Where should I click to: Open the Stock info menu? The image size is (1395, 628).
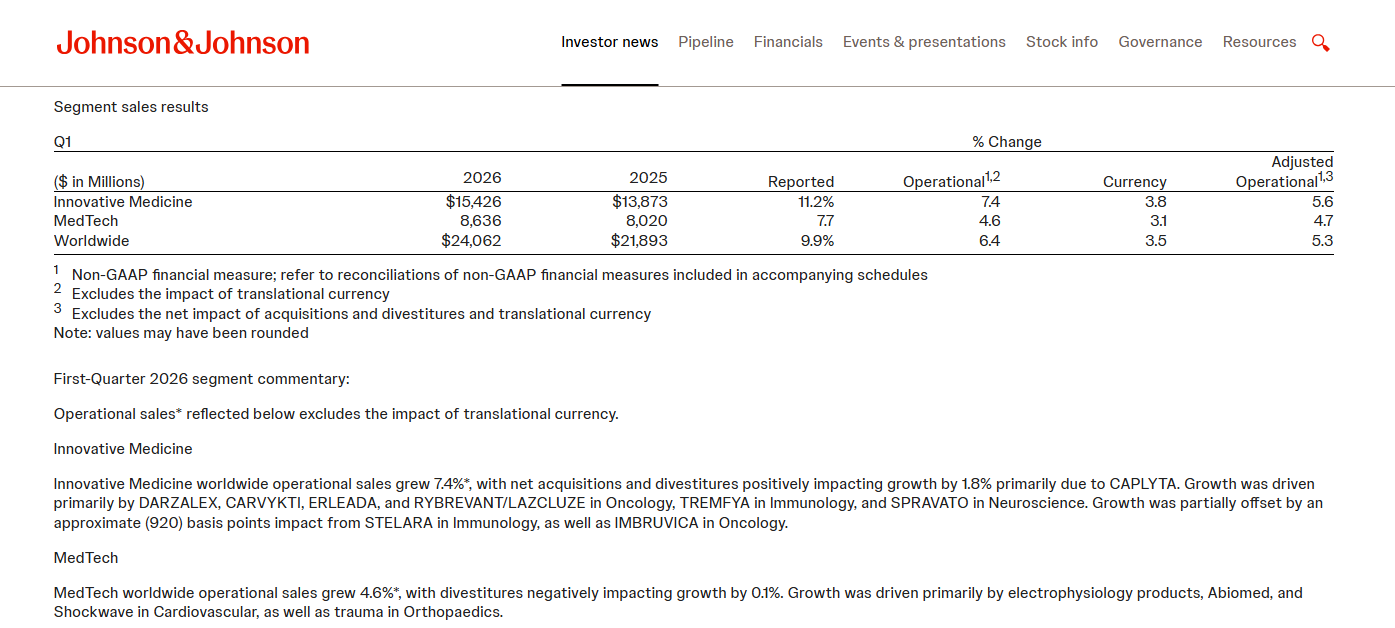coord(1062,42)
